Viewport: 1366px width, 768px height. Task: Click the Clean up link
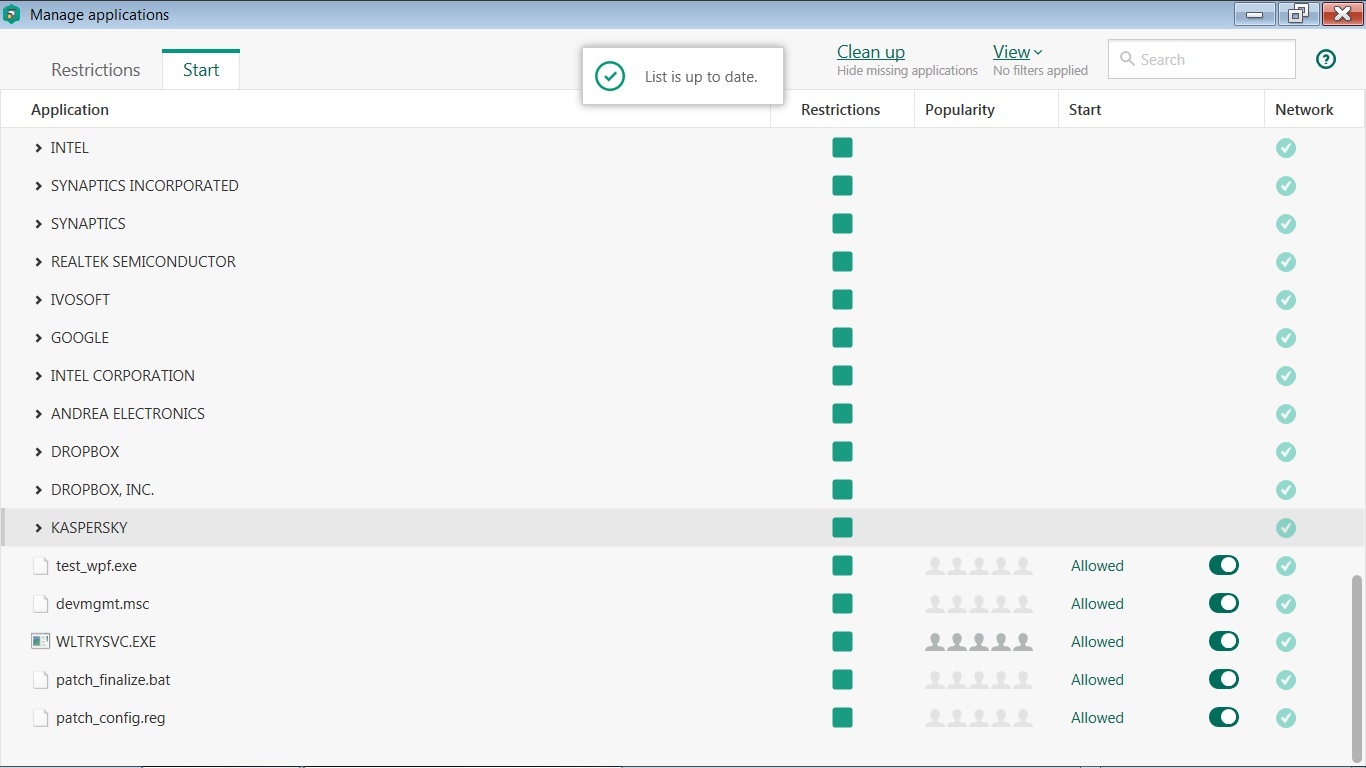tap(871, 52)
